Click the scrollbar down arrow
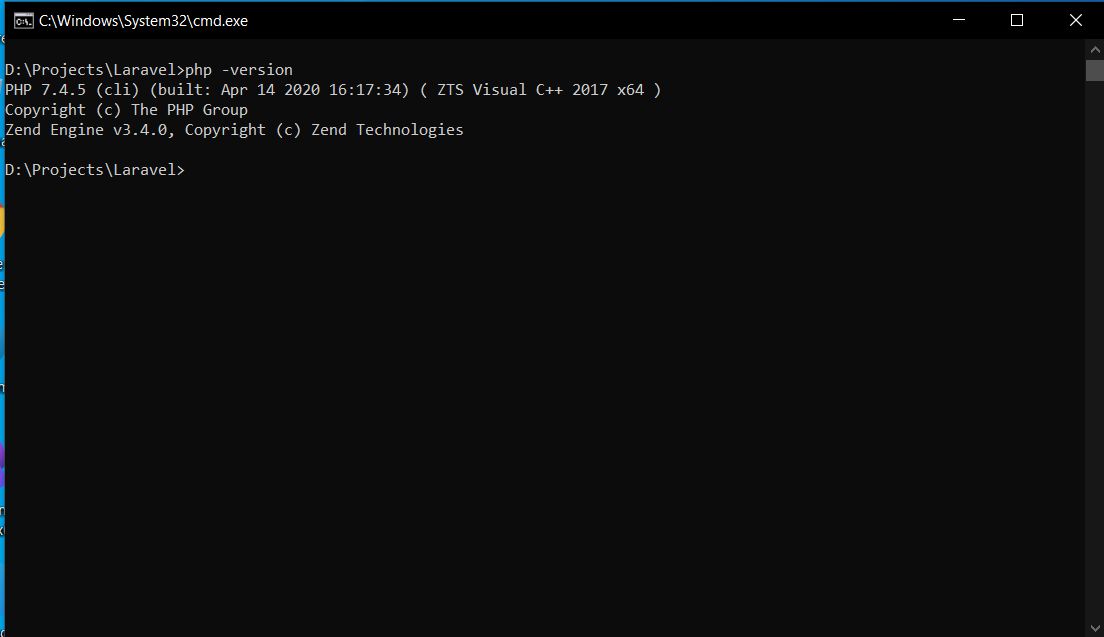 pyautogui.click(x=1094, y=628)
